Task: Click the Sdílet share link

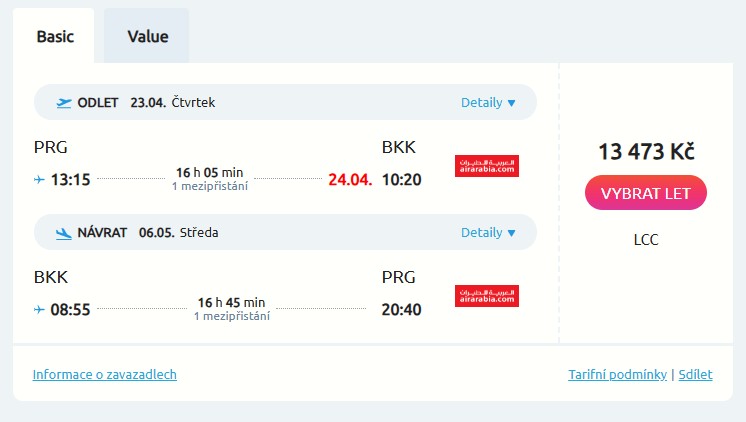Action: pos(696,375)
